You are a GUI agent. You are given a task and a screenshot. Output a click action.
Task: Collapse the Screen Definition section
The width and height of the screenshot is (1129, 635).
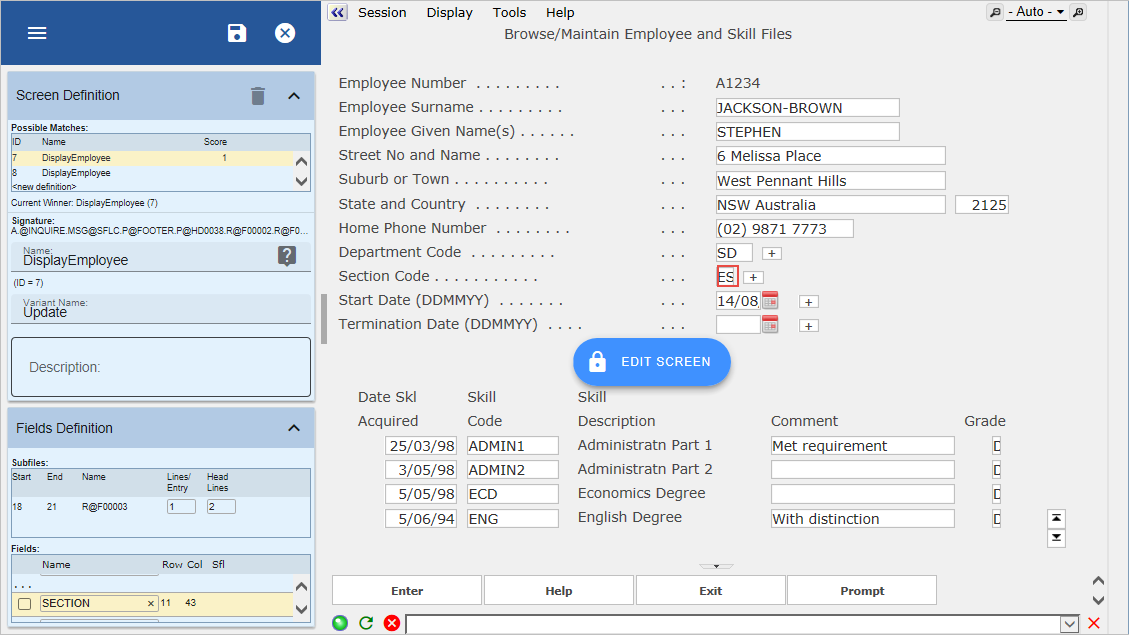294,96
